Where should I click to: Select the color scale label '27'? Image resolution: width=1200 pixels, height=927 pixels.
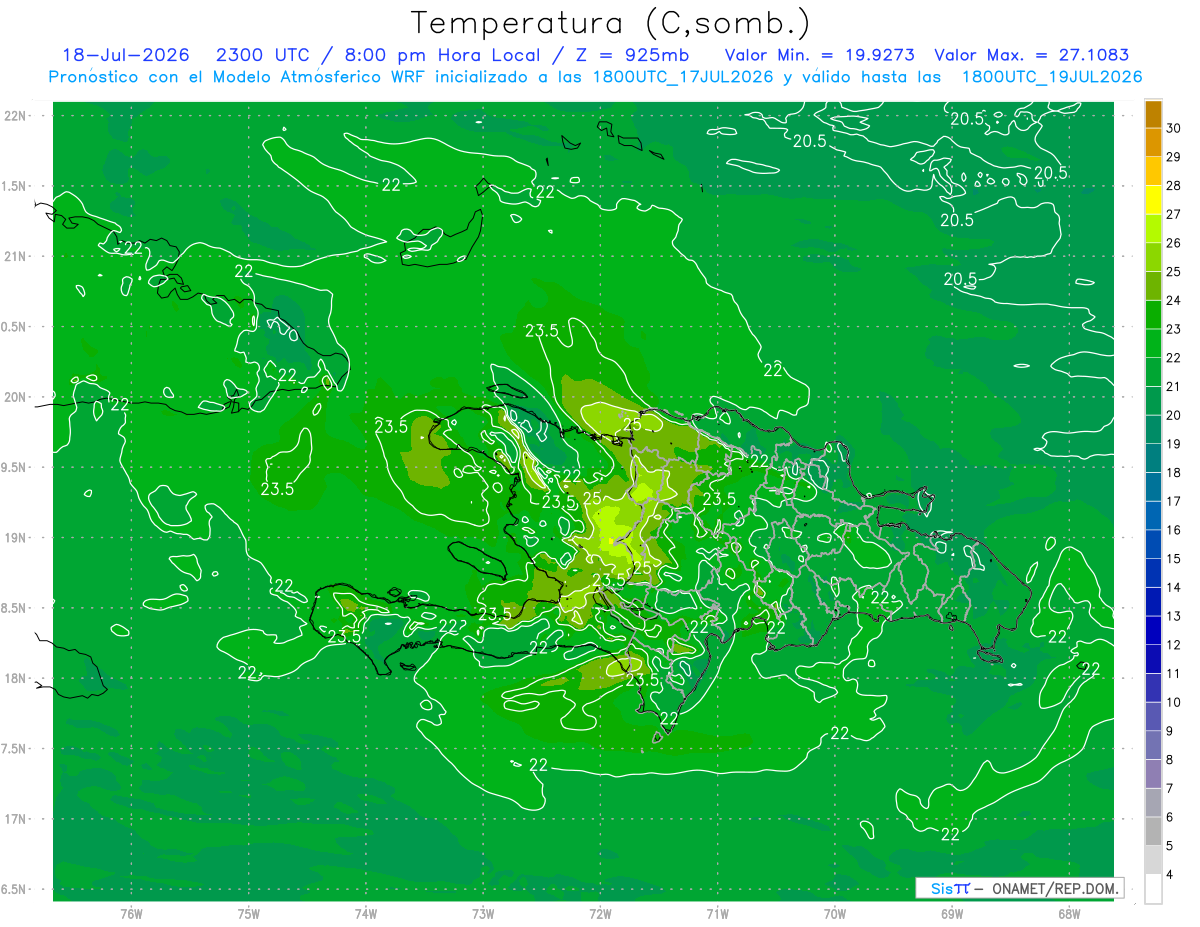click(1175, 214)
